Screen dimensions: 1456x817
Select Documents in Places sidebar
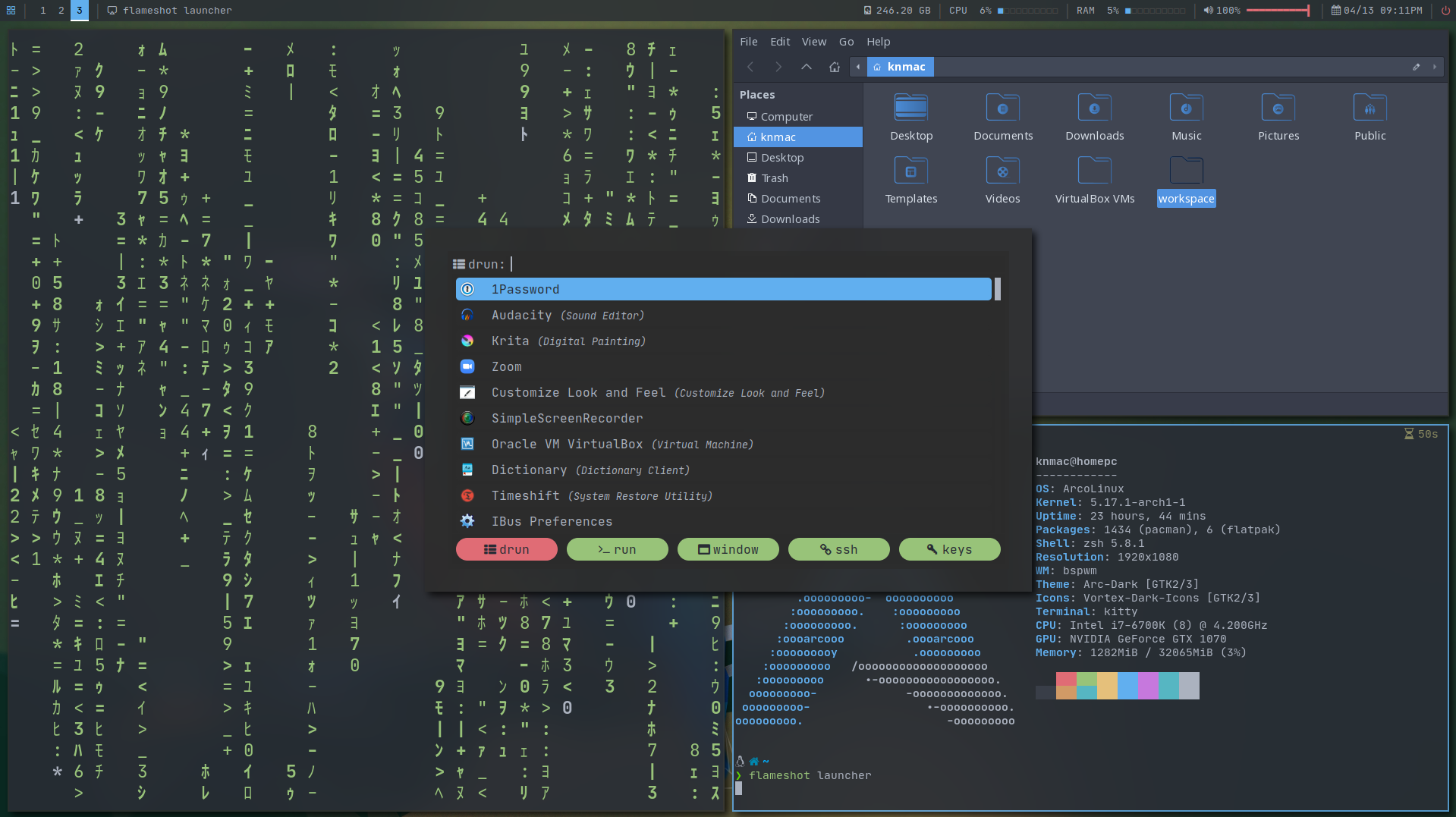[x=798, y=199]
